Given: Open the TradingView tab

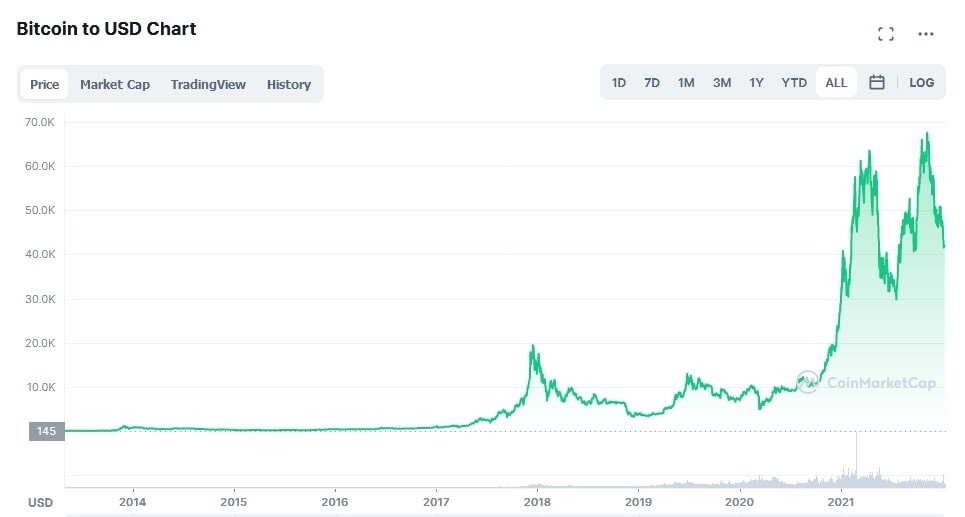Looking at the screenshot, I should click(208, 84).
